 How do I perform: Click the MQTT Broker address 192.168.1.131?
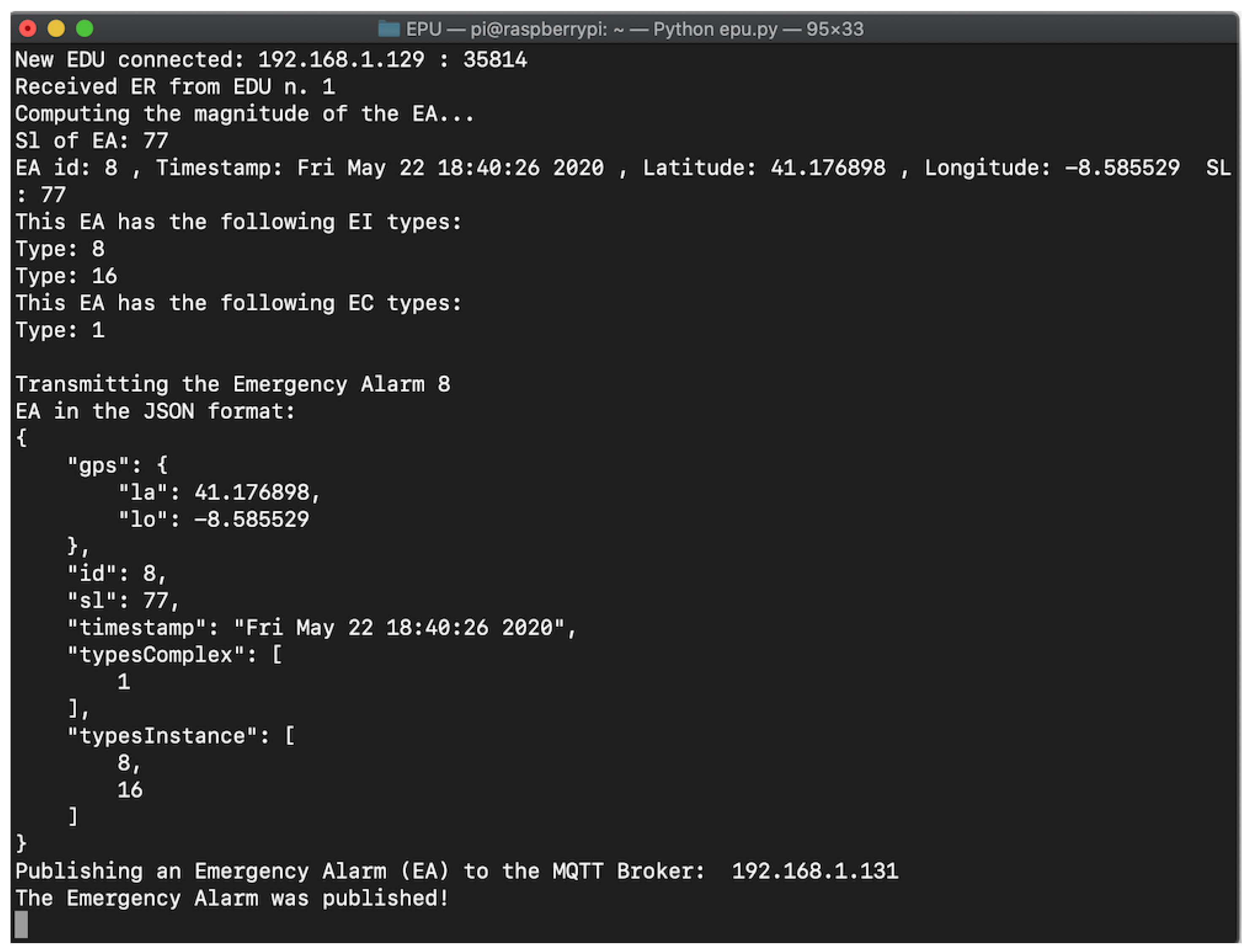tap(815, 871)
